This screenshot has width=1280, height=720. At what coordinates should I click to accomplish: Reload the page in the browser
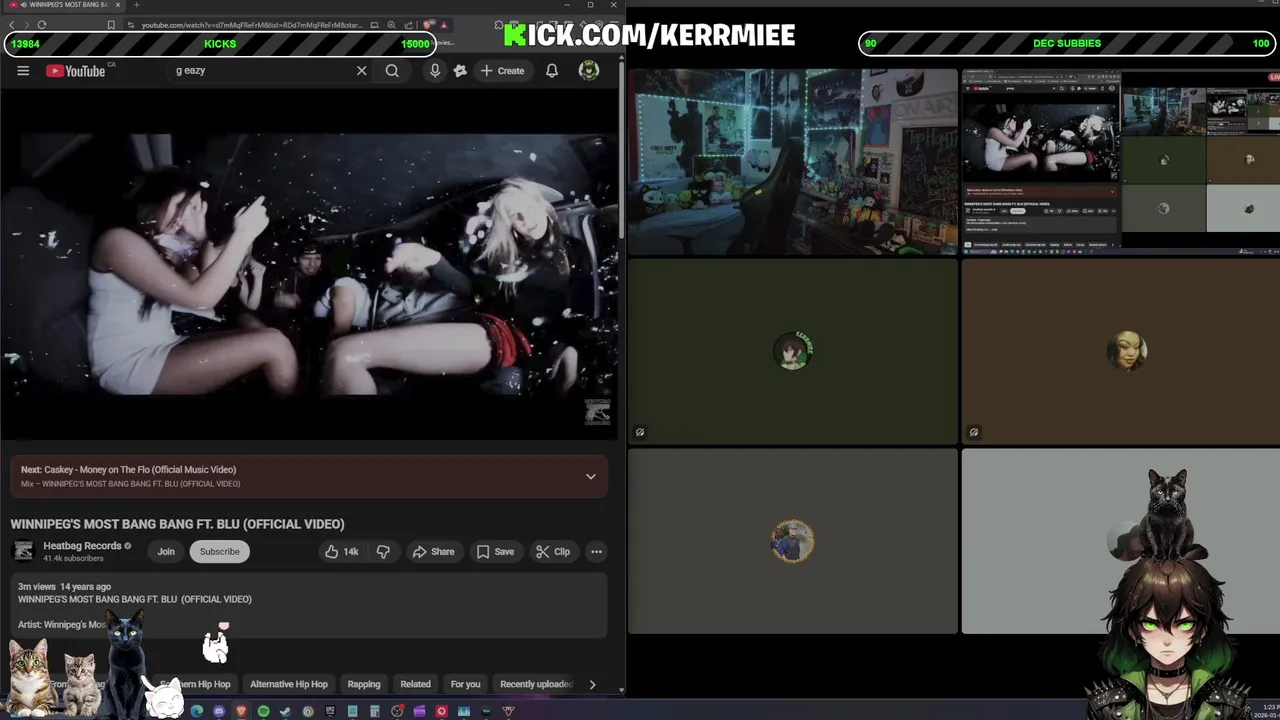41,25
